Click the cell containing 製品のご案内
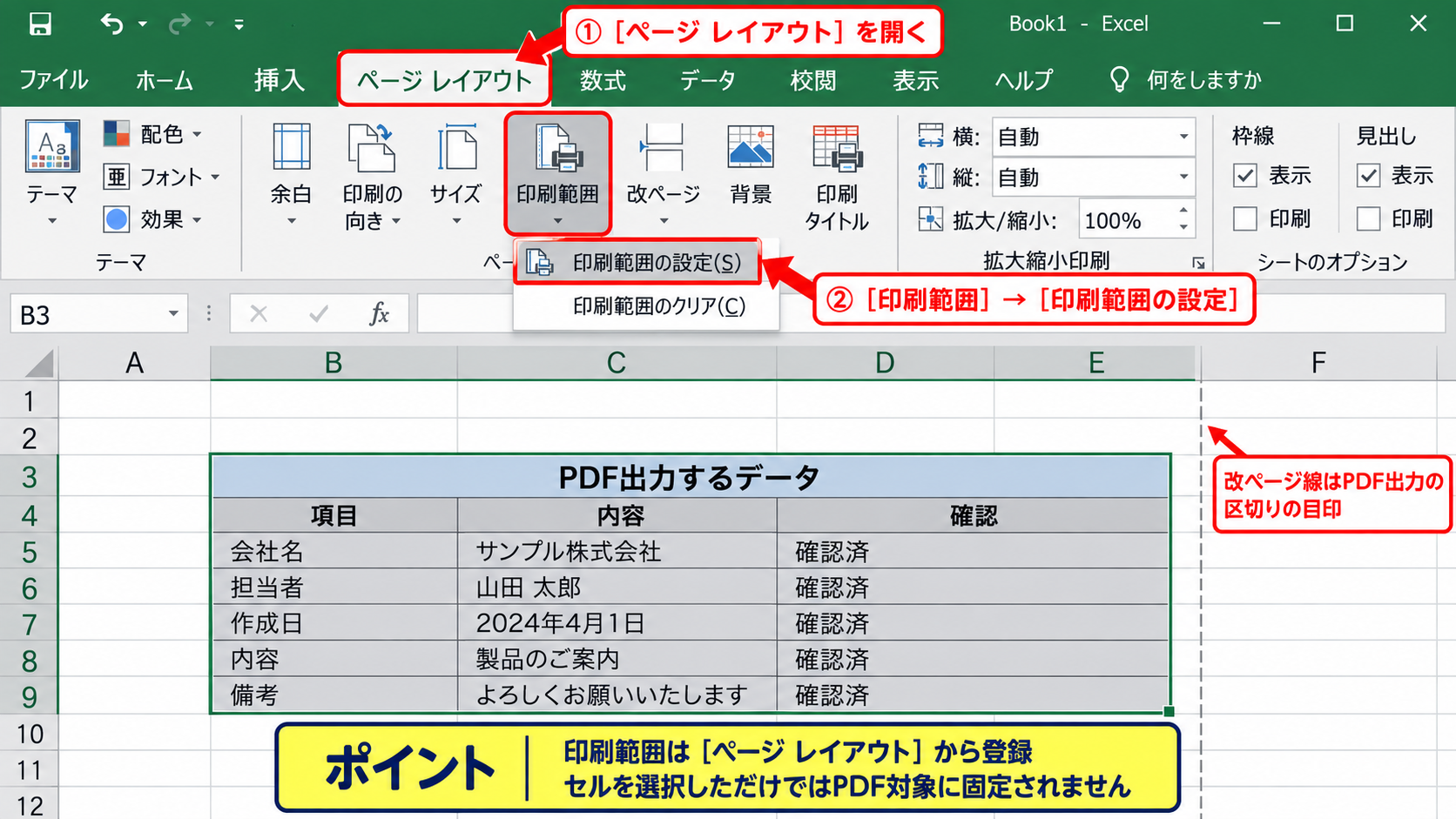The height and width of the screenshot is (819, 1456). click(x=617, y=659)
